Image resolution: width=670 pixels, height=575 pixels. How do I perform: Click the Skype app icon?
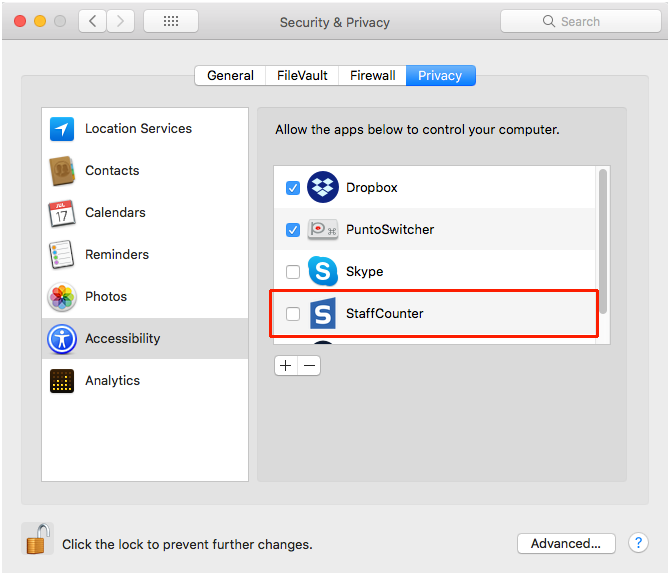click(323, 271)
